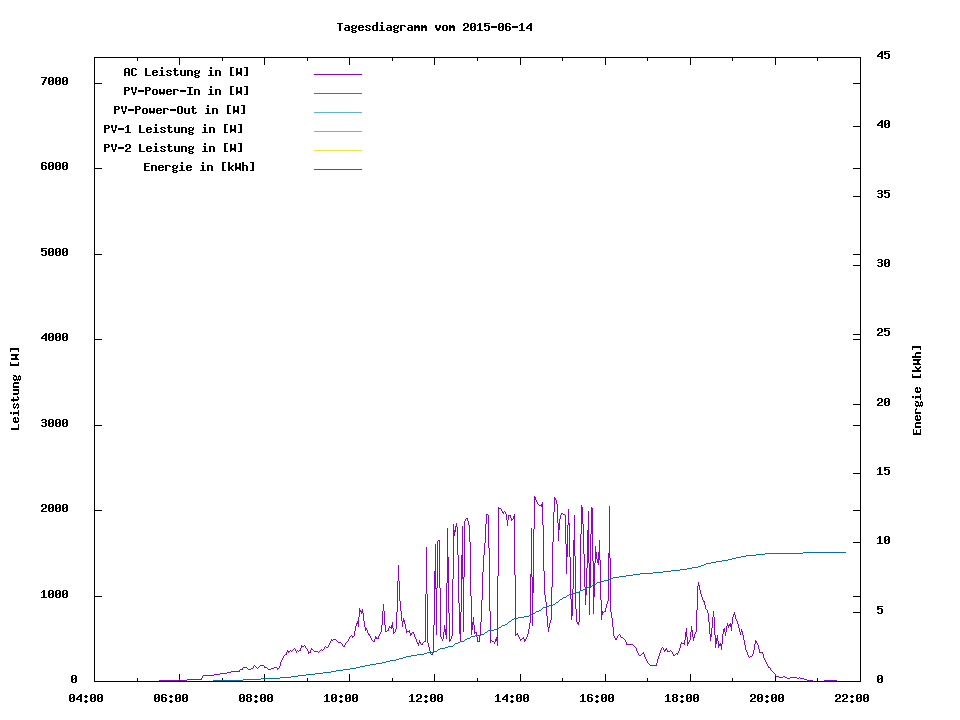Click the 45 value on the right energy axis
The height and width of the screenshot is (720, 960).
883,55
